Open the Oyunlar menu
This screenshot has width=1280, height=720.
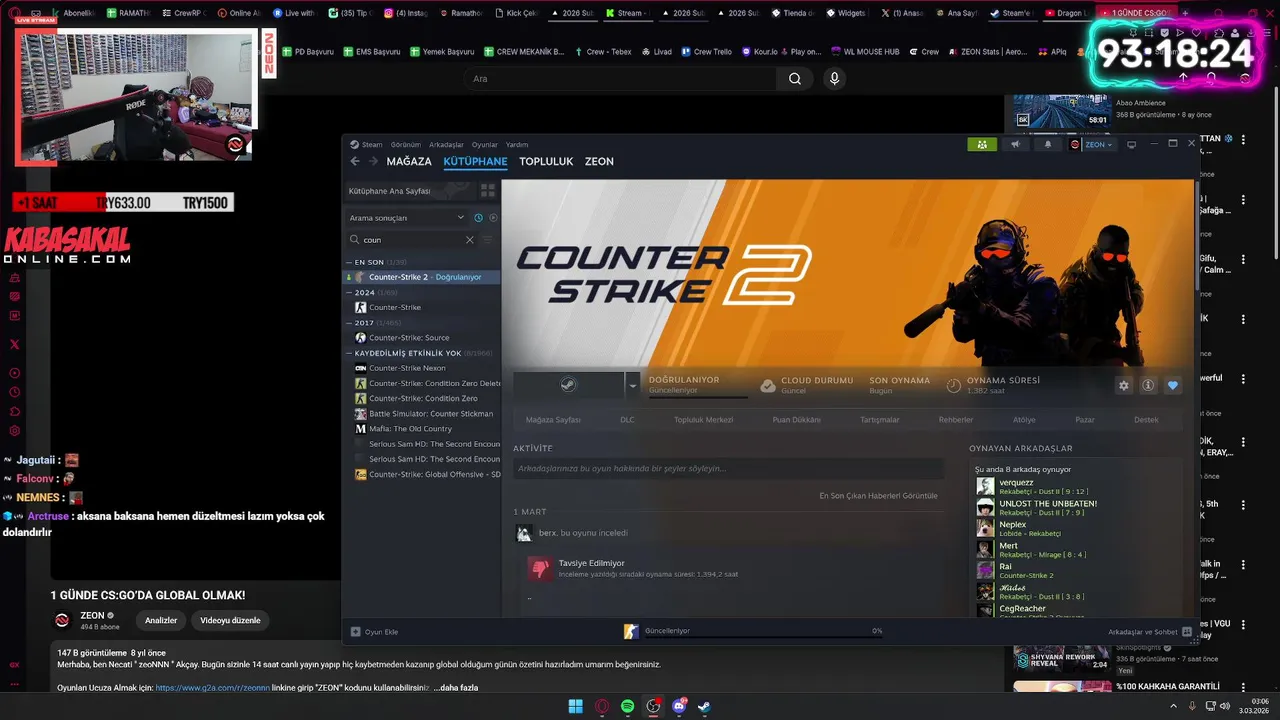(485, 144)
